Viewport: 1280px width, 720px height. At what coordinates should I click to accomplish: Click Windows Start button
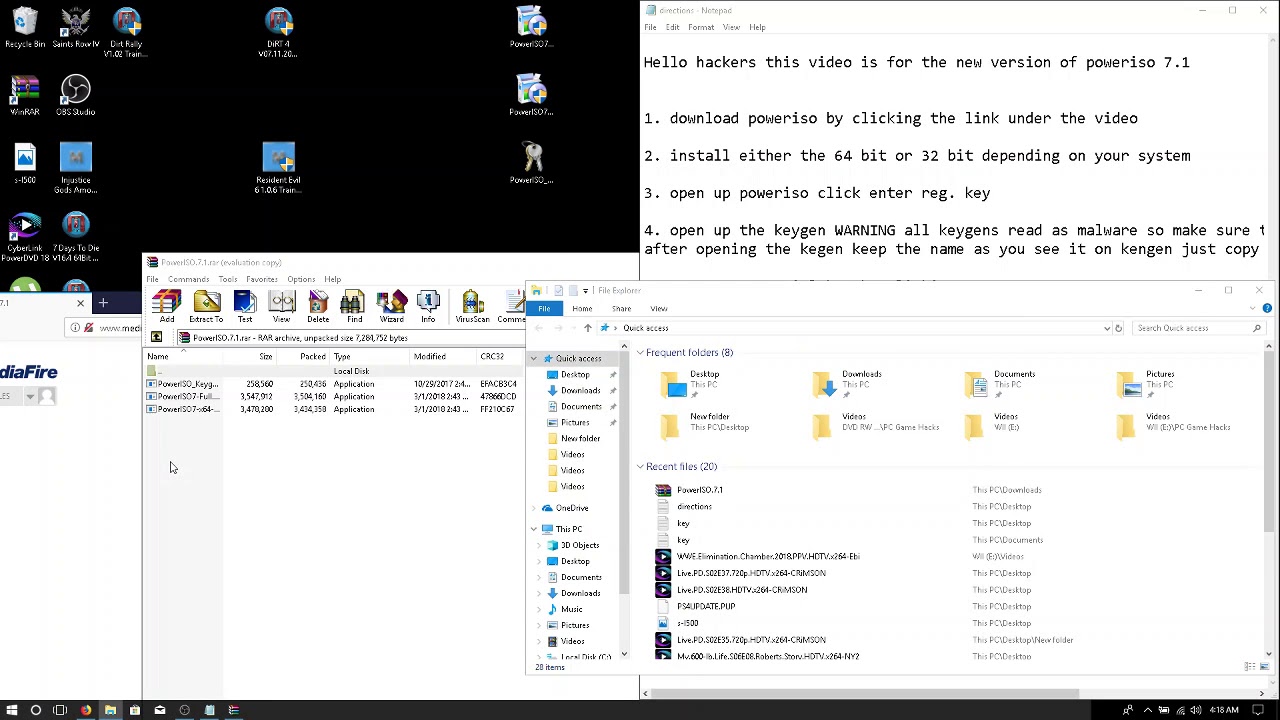[11, 710]
